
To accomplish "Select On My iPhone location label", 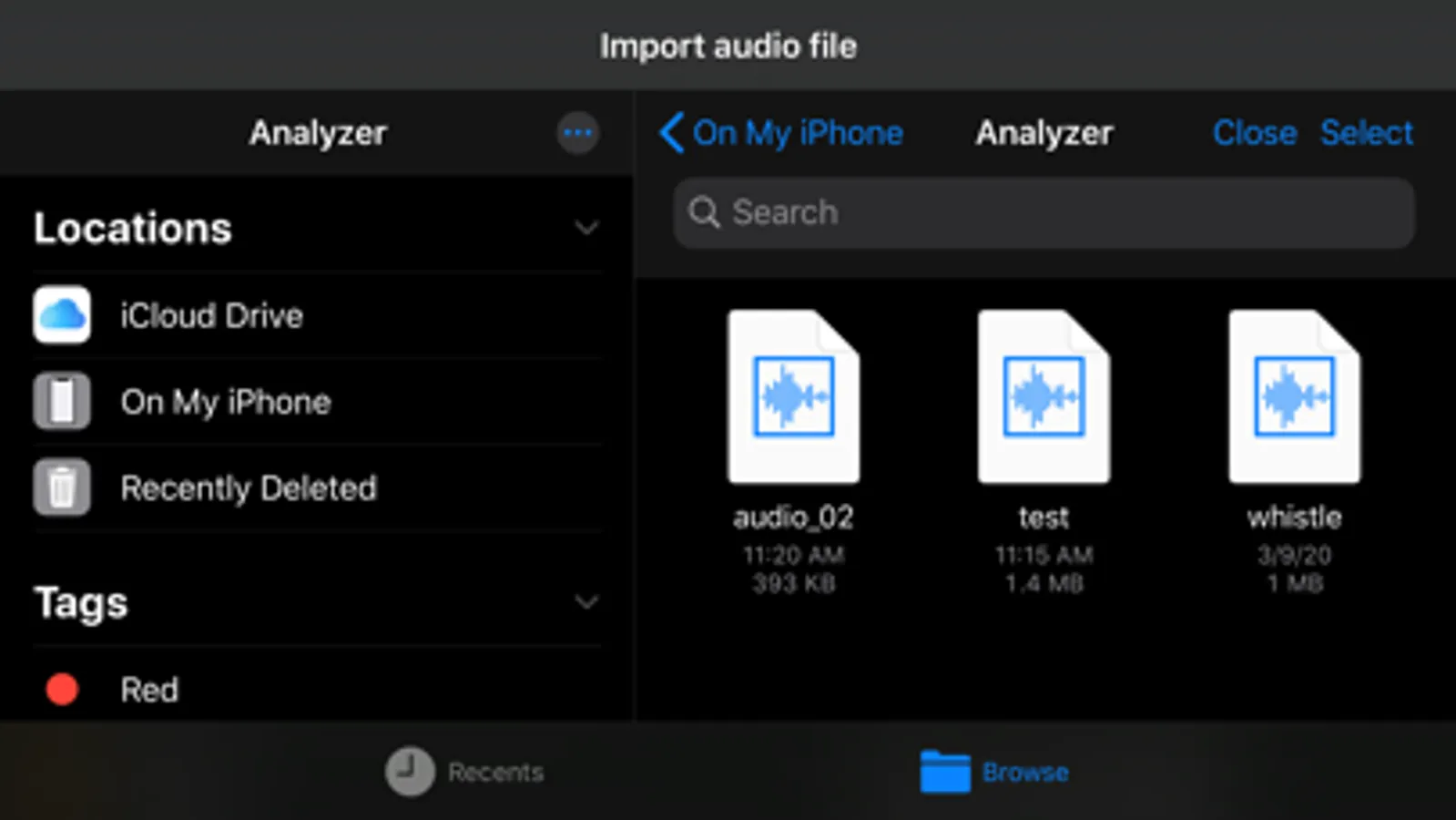I will coord(226,403).
